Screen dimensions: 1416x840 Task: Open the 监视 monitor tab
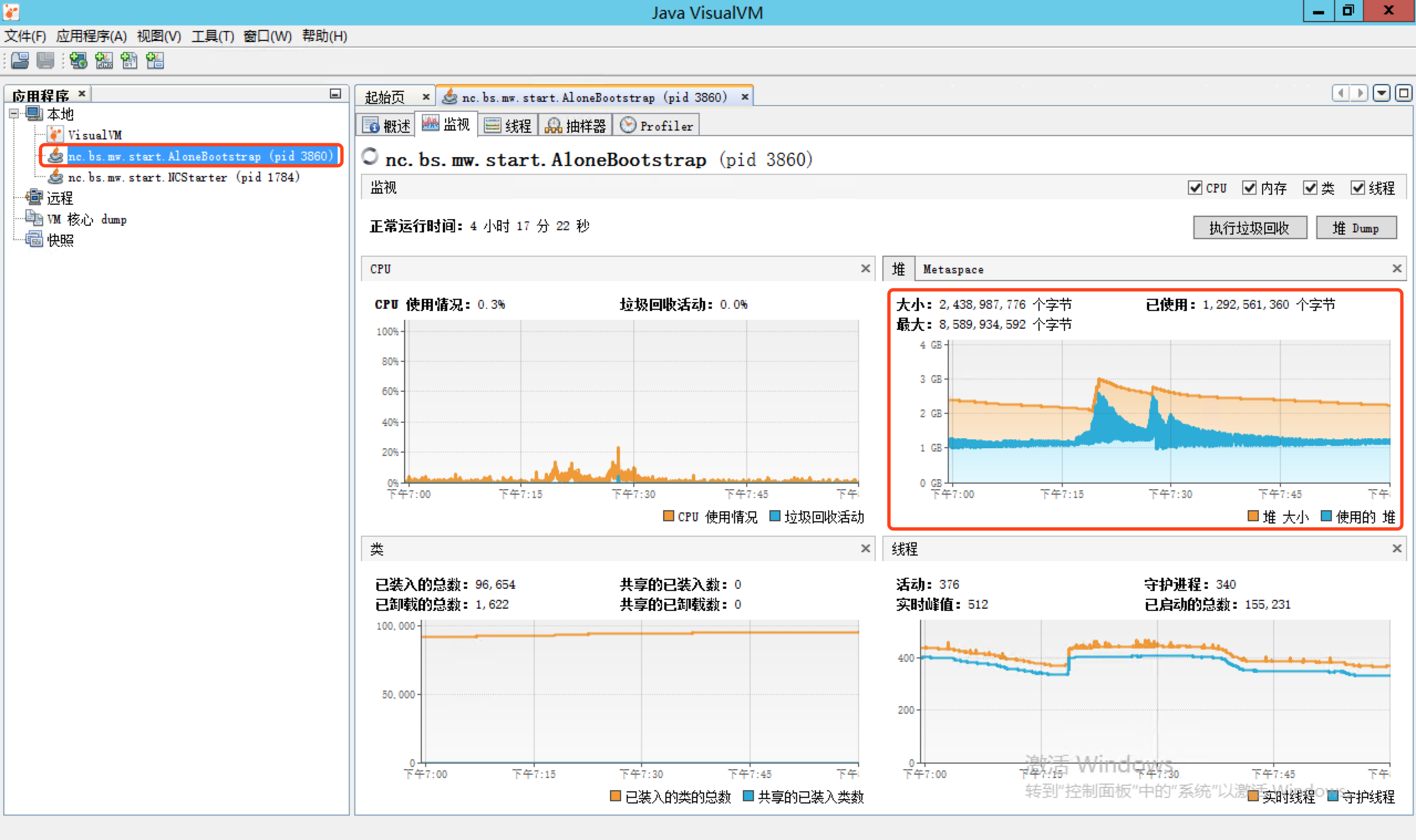[447, 124]
